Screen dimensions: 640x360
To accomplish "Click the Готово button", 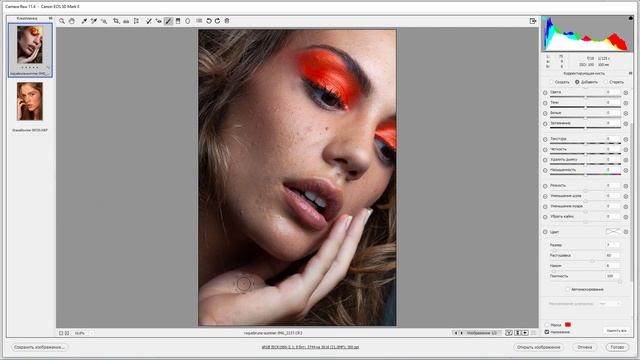I will (x=617, y=347).
